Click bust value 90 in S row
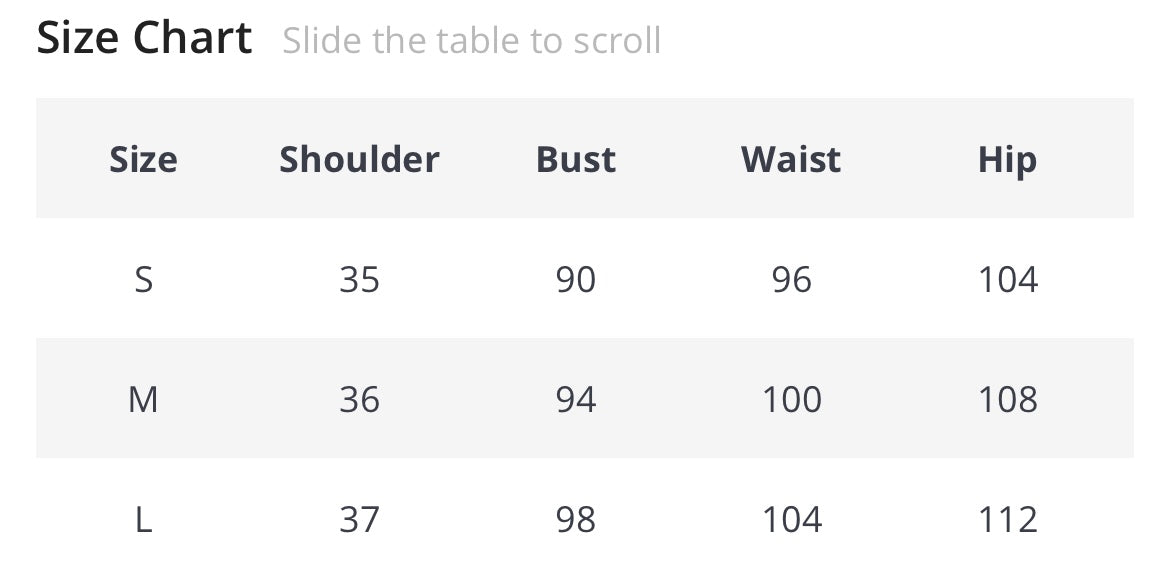 coord(576,279)
